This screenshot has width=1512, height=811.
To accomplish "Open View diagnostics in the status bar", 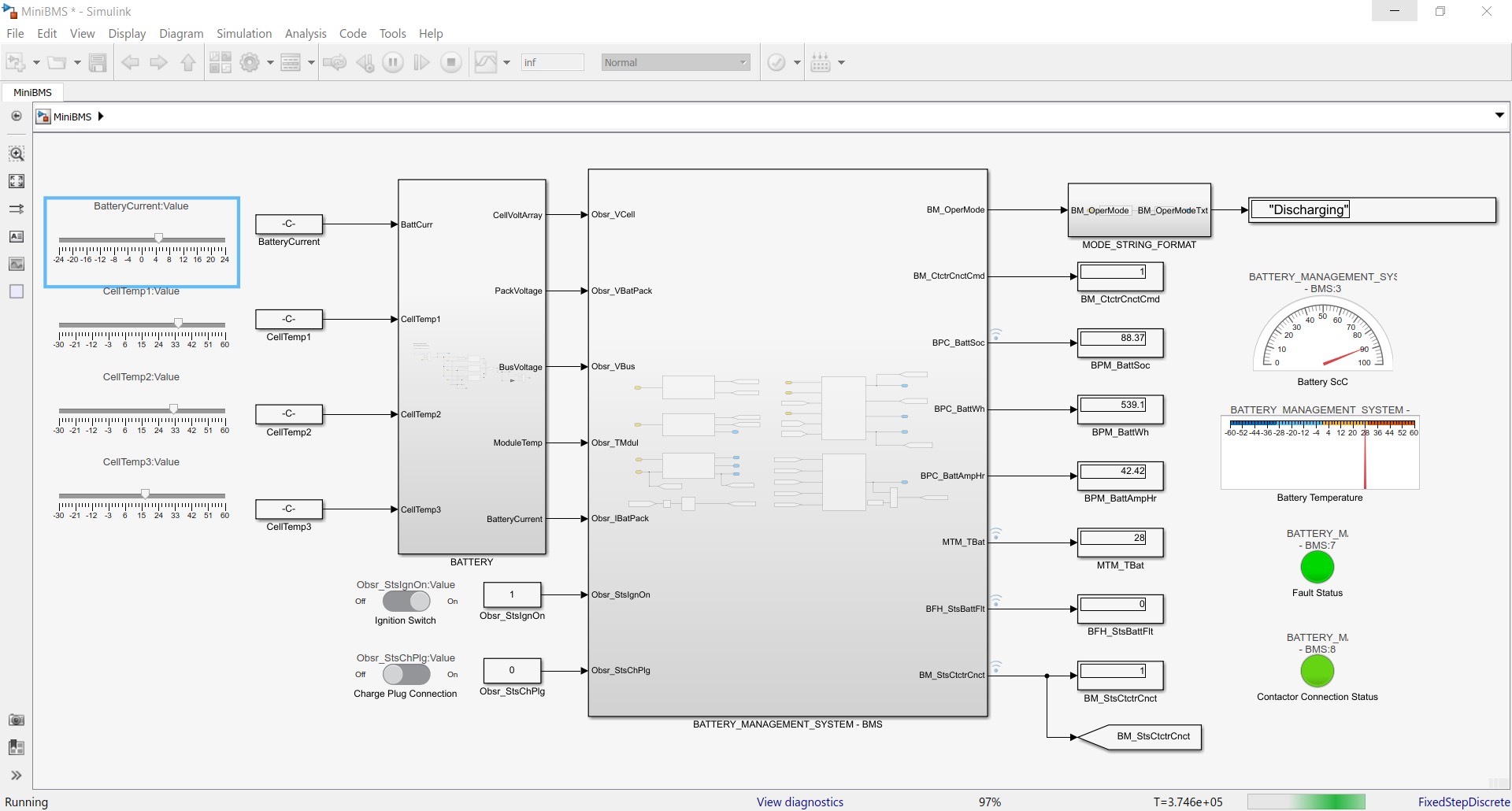I will [x=799, y=802].
